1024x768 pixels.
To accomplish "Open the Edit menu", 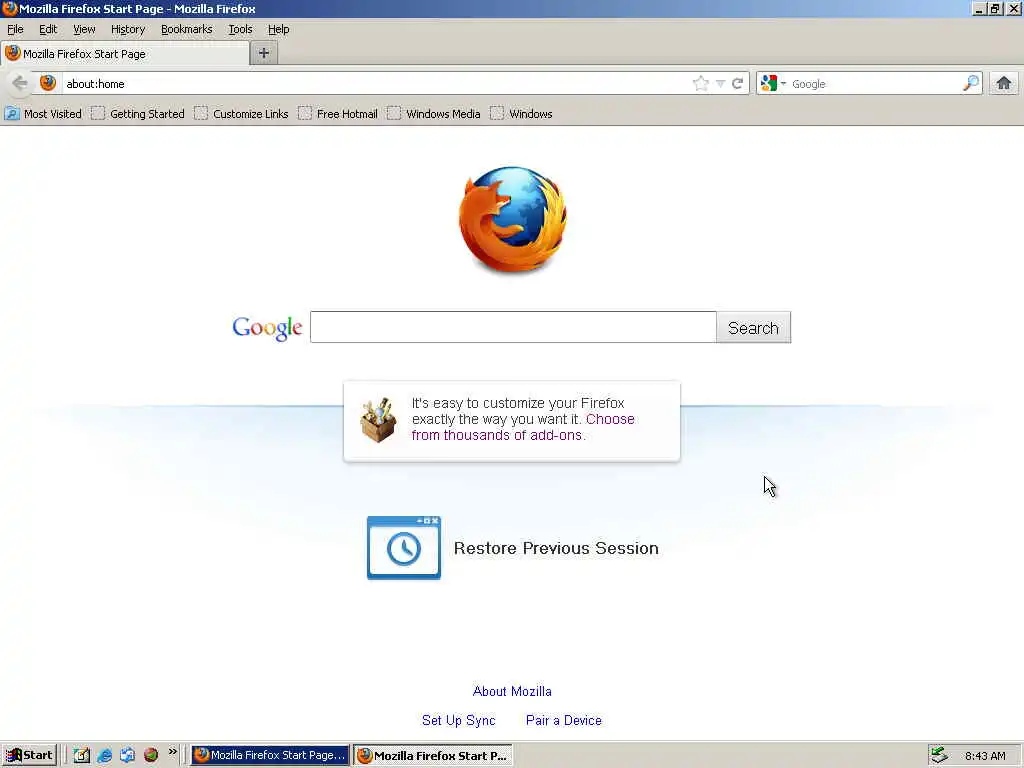I will click(x=48, y=29).
